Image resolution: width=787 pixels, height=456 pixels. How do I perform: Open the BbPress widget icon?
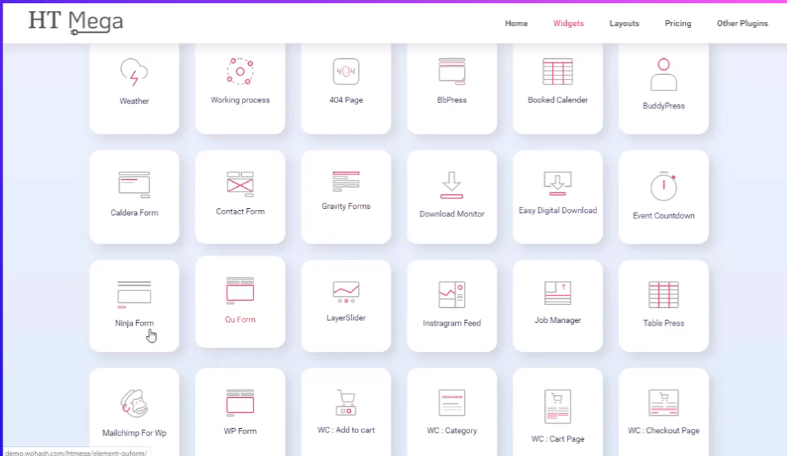pos(452,71)
